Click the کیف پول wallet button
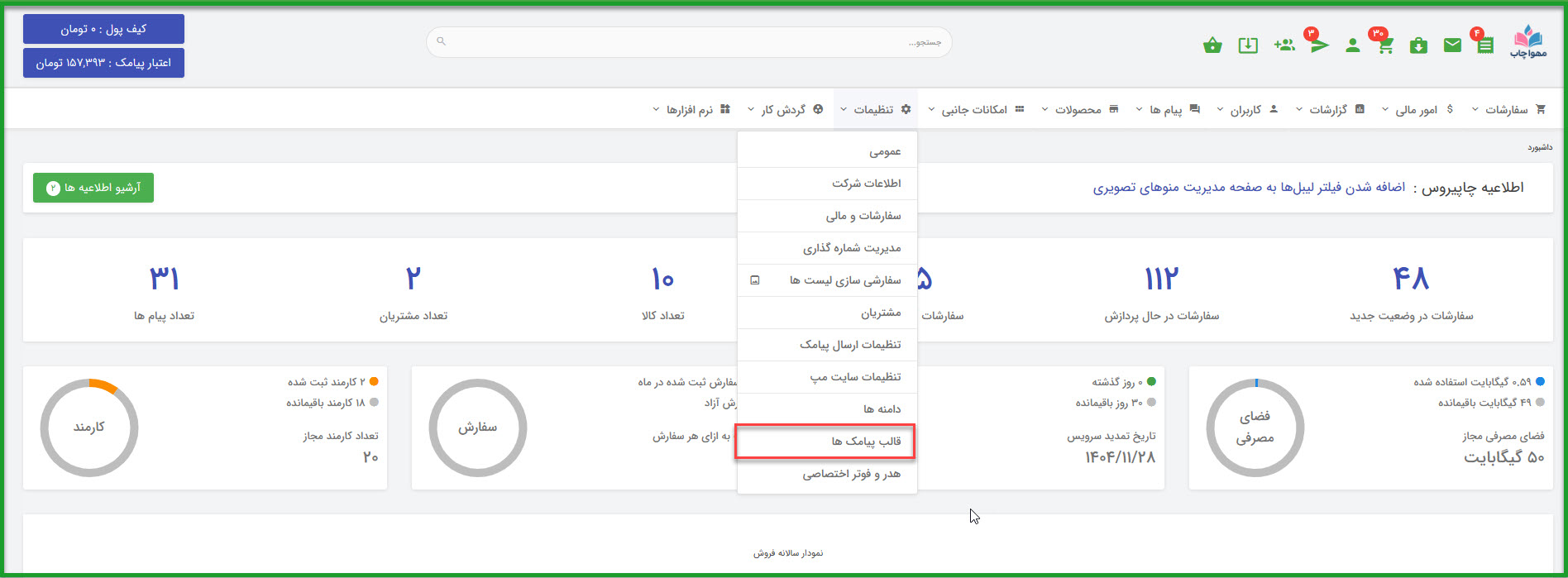 pyautogui.click(x=103, y=29)
